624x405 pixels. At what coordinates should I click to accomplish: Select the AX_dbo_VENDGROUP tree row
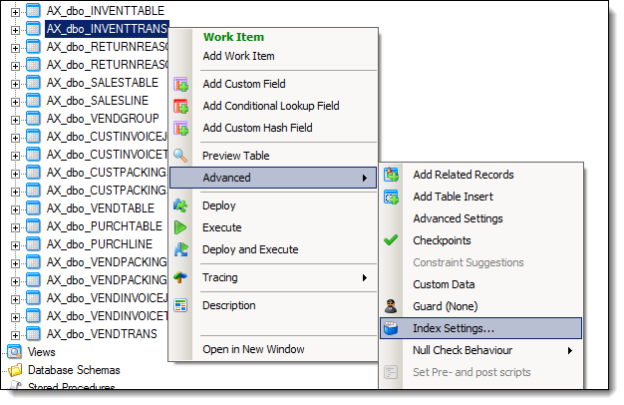click(x=103, y=118)
